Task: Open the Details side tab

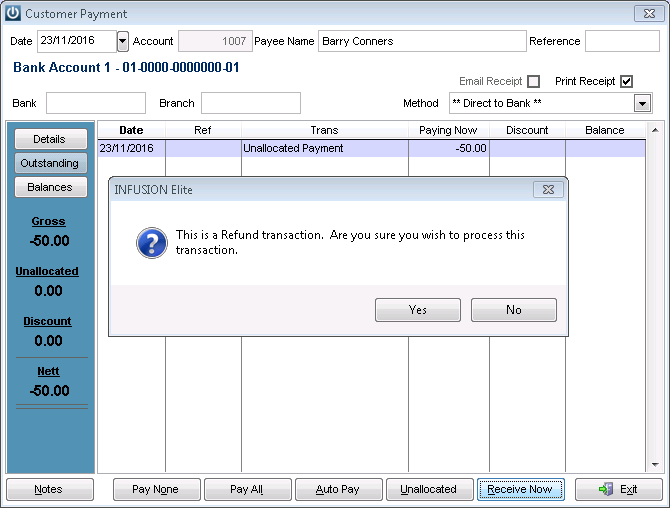Action: click(51, 139)
